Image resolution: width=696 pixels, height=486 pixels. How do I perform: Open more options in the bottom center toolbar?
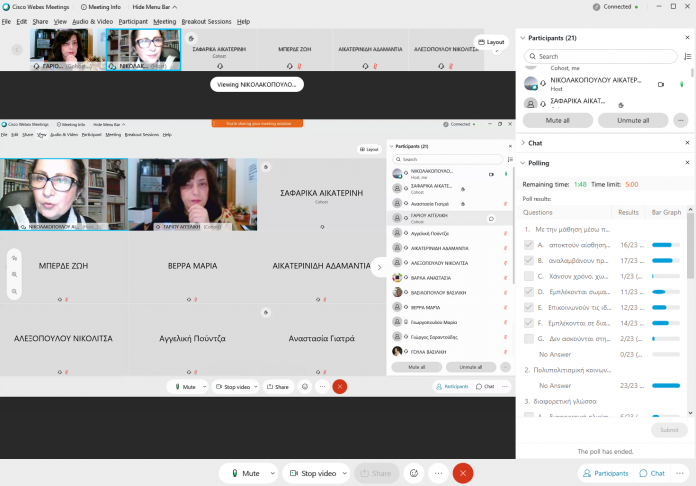point(436,473)
